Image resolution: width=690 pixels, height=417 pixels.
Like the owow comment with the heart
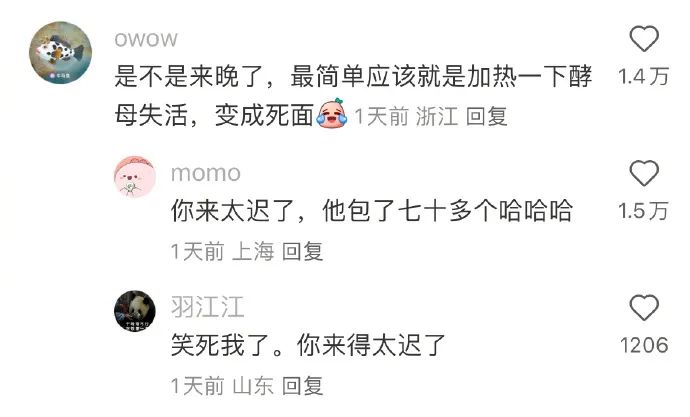[x=644, y=39]
